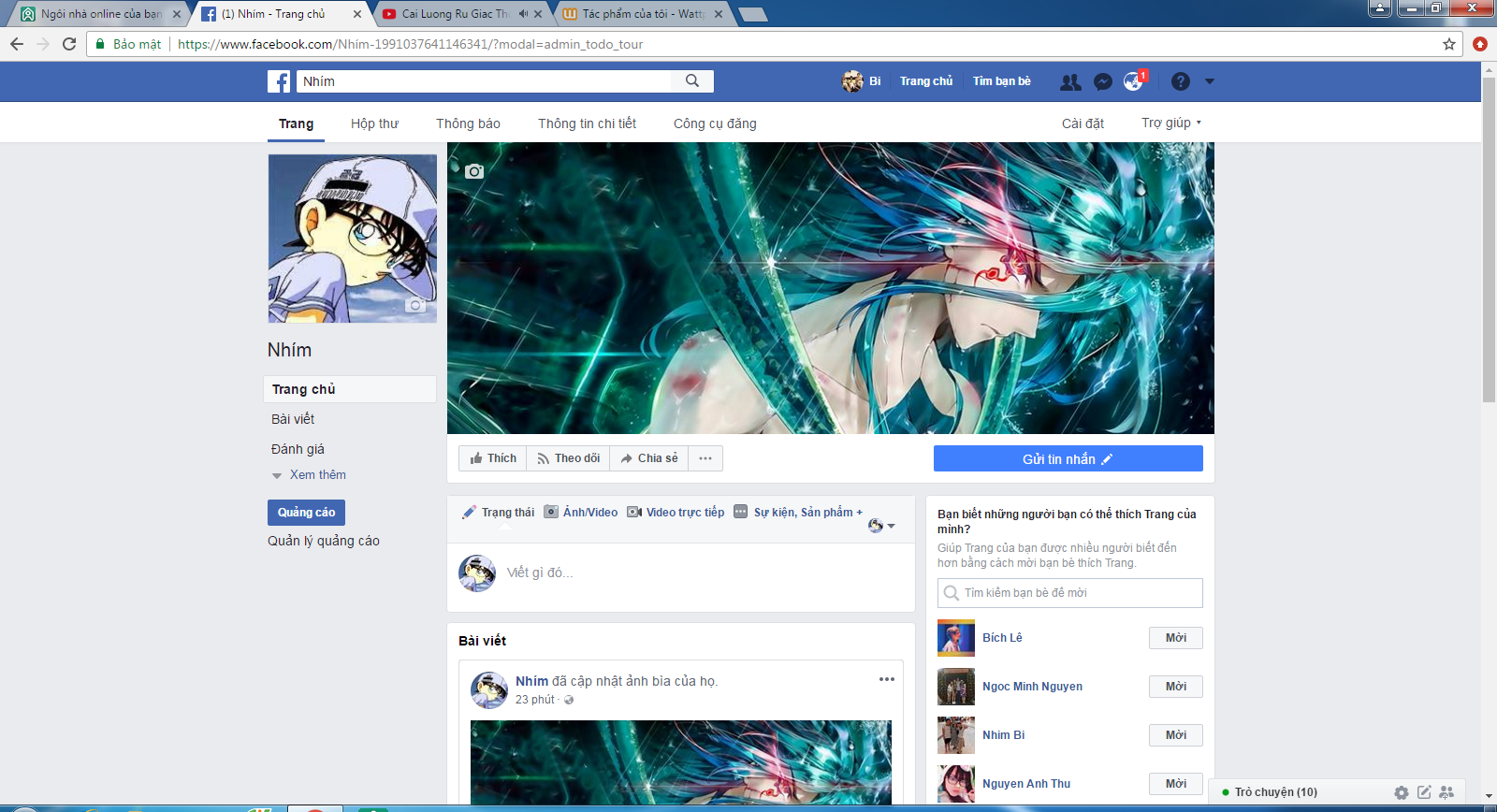The height and width of the screenshot is (812, 1497).
Task: Click the red extension icon in Chrome toolbar
Action: click(x=1480, y=44)
